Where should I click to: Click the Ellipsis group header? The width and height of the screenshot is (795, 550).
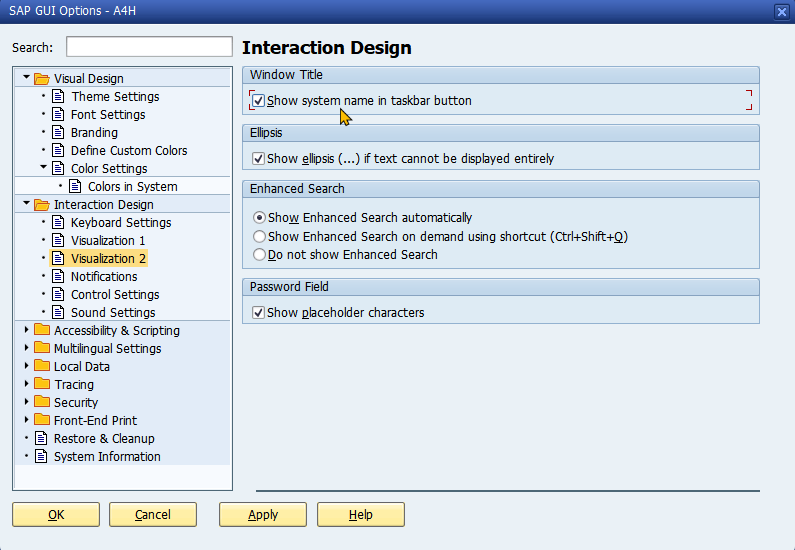[500, 133]
